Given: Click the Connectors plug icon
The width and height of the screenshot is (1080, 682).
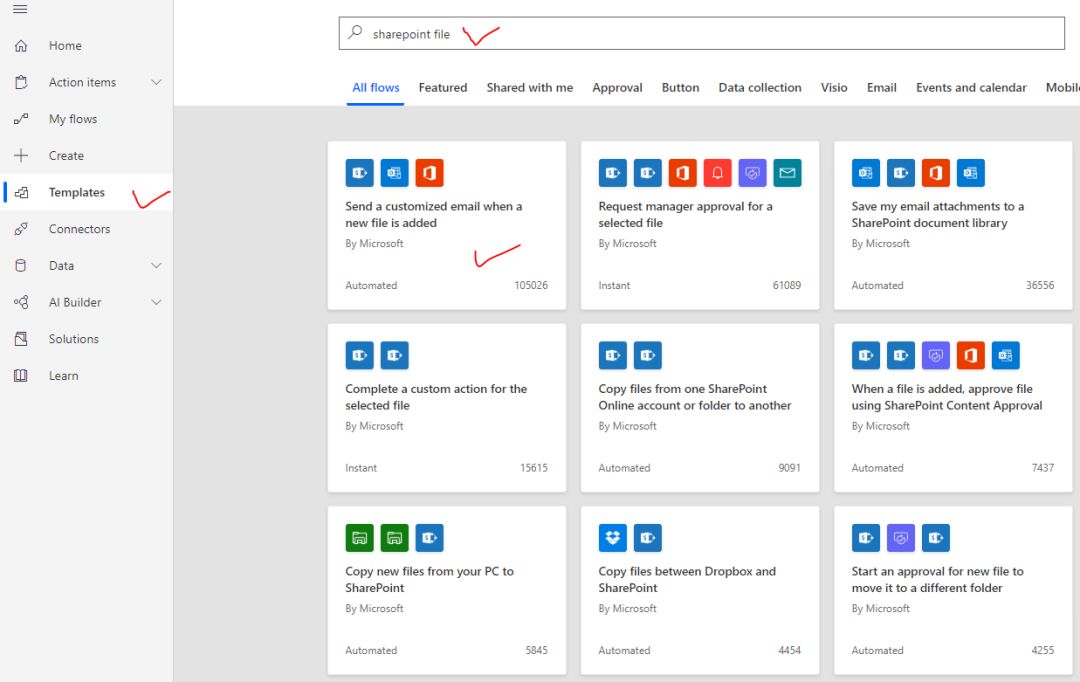Looking at the screenshot, I should point(21,229).
